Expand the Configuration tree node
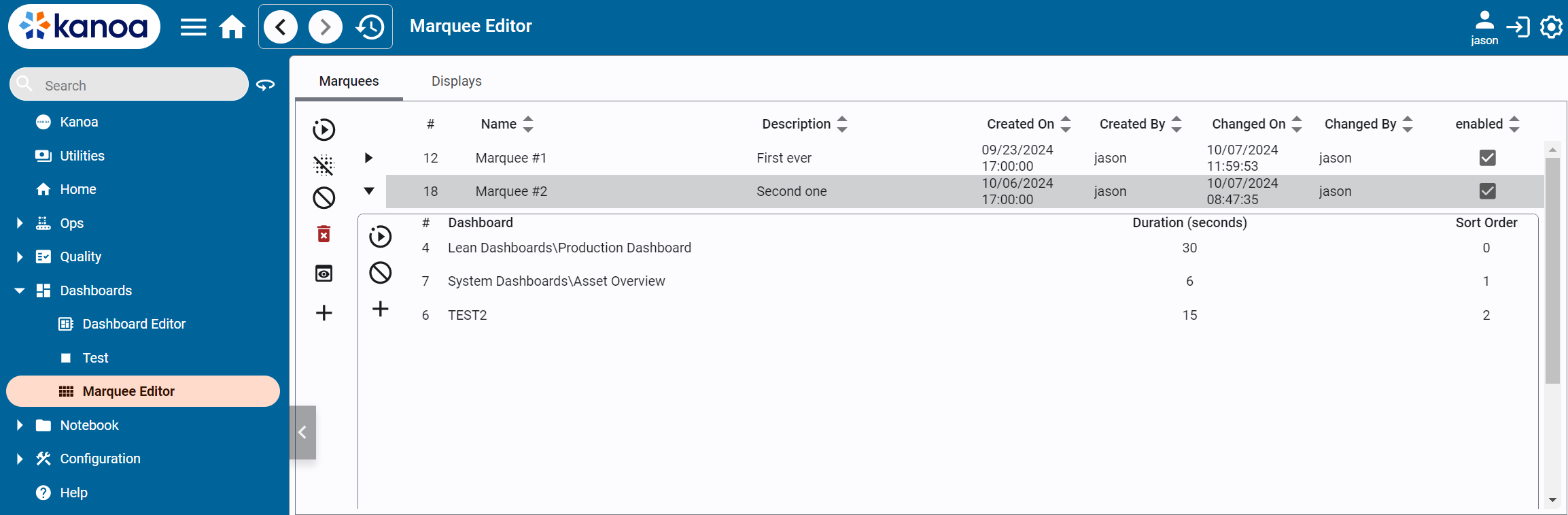1568x515 pixels. (x=20, y=459)
